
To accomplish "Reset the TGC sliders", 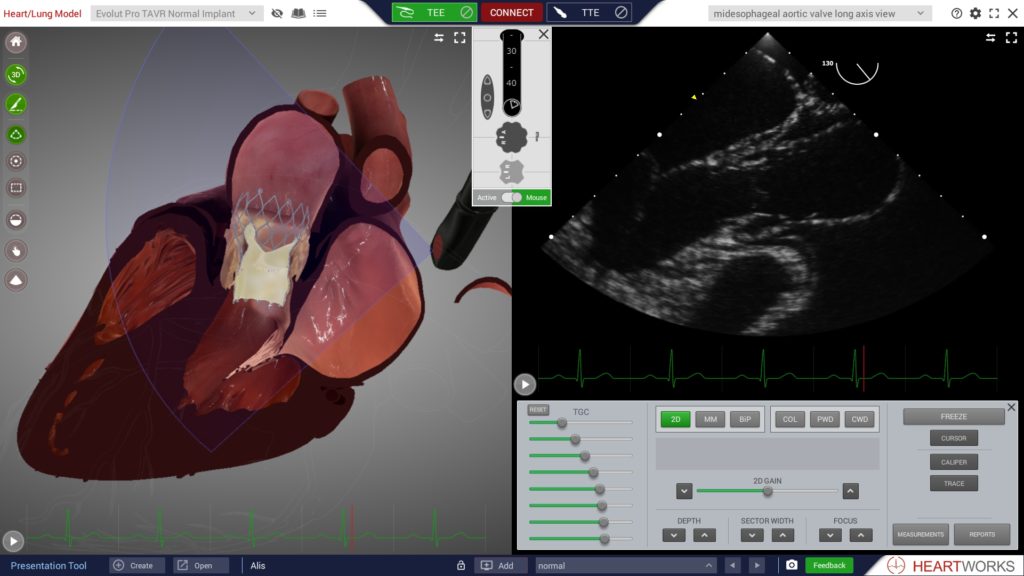I will (538, 410).
